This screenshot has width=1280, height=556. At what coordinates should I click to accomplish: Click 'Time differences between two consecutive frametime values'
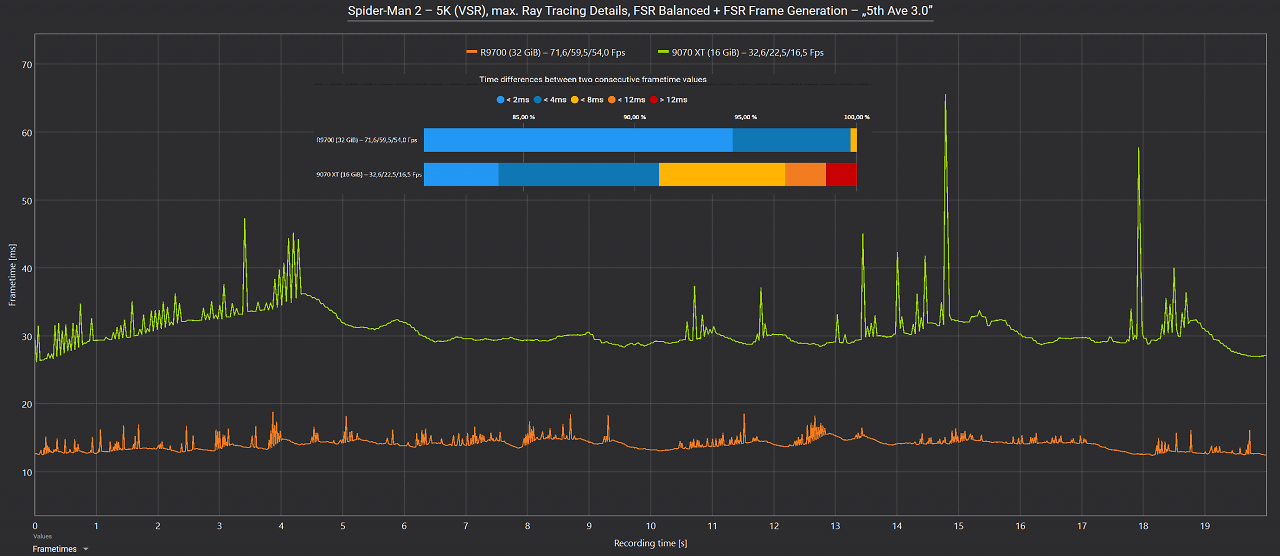point(593,78)
